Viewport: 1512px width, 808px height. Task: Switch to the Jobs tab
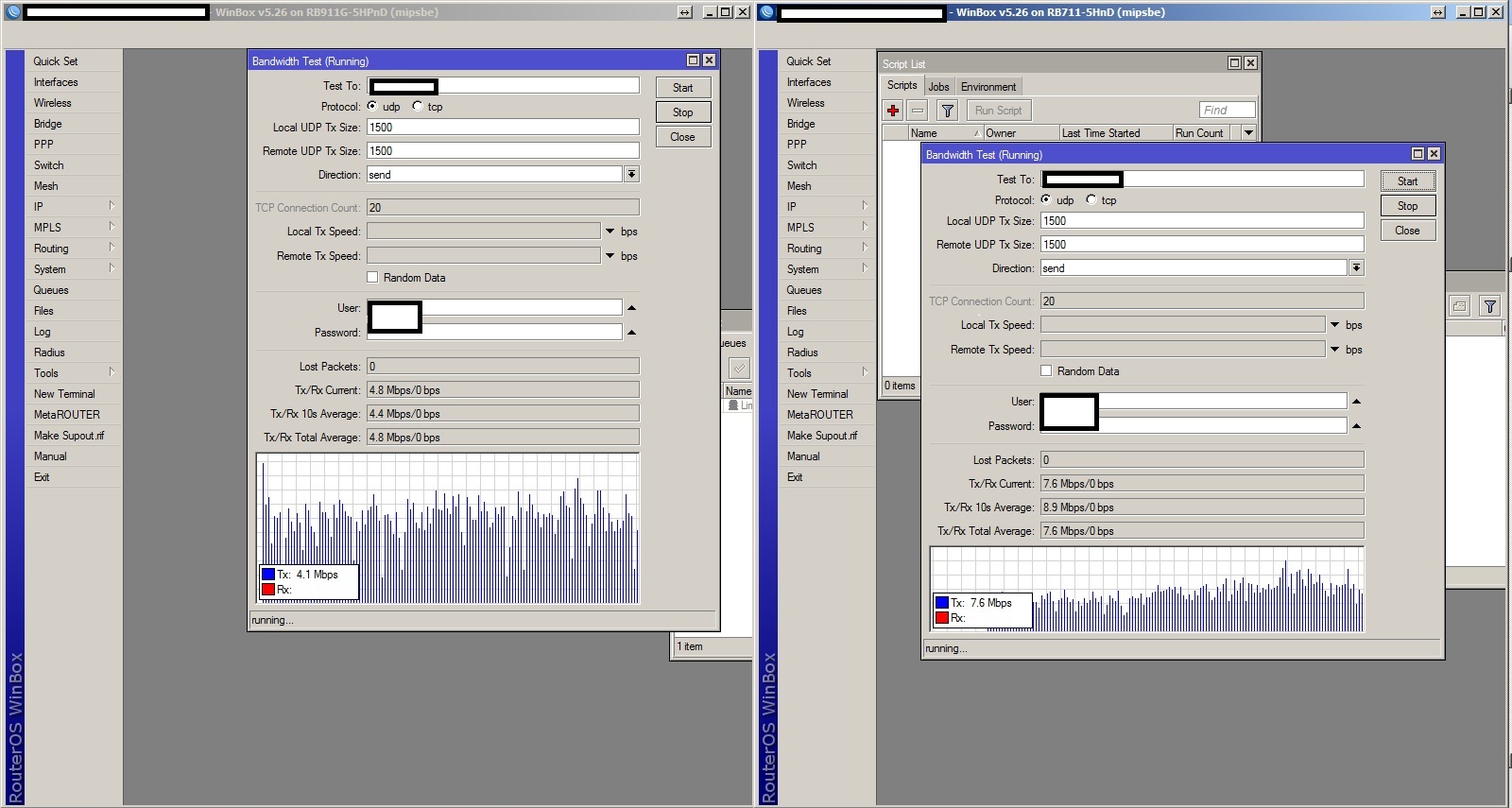(938, 87)
